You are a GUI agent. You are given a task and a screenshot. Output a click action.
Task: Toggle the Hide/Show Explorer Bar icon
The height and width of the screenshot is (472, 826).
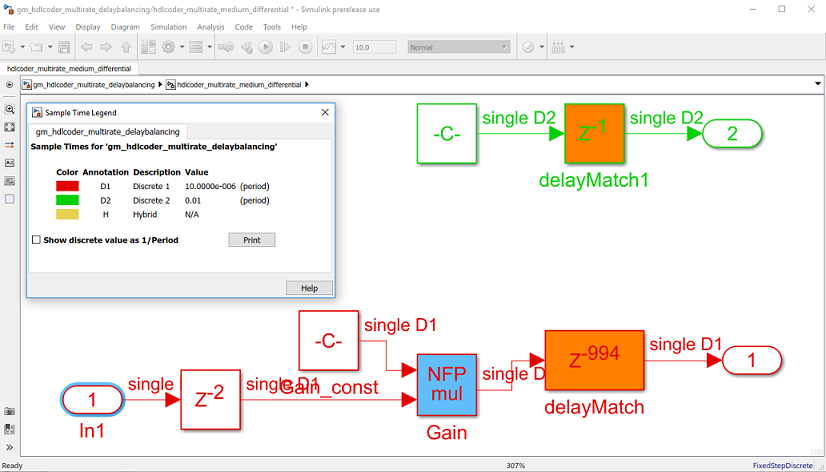9,84
